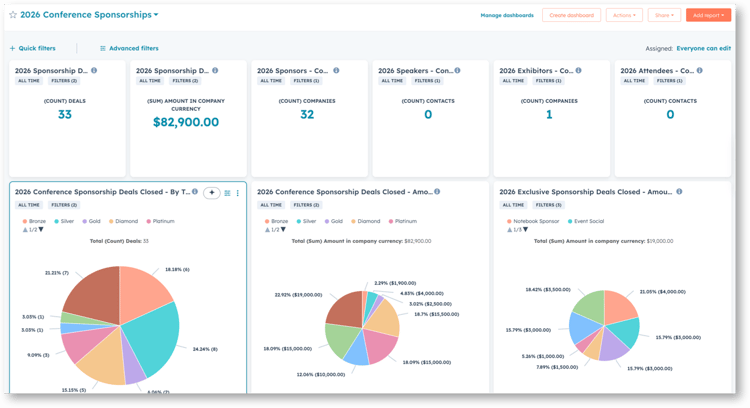The image size is (750, 408).
Task: Click info icon on 2026 Exhibitors card
Action: click(579, 71)
